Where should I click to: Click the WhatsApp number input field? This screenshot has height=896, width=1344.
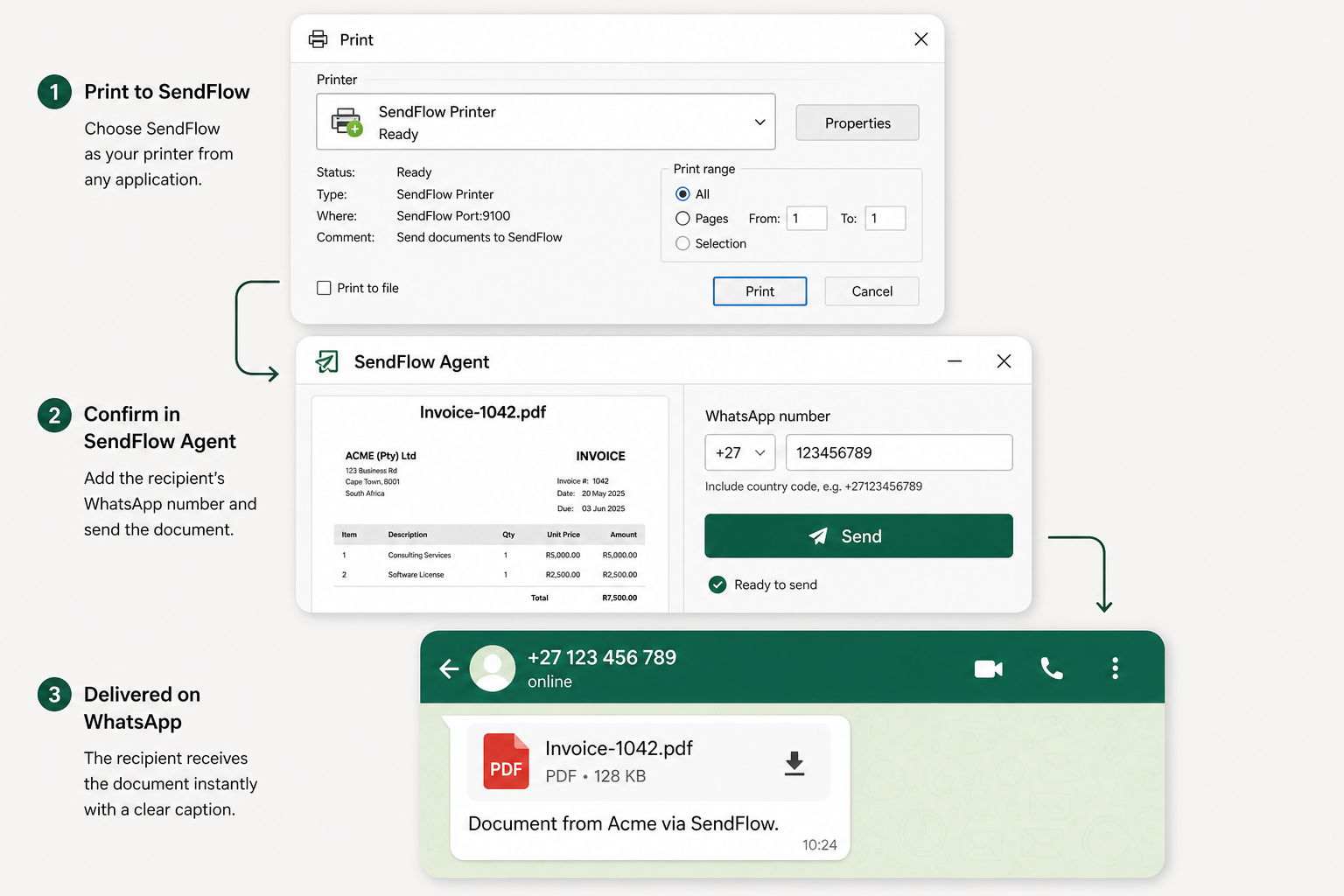pyautogui.click(x=899, y=452)
